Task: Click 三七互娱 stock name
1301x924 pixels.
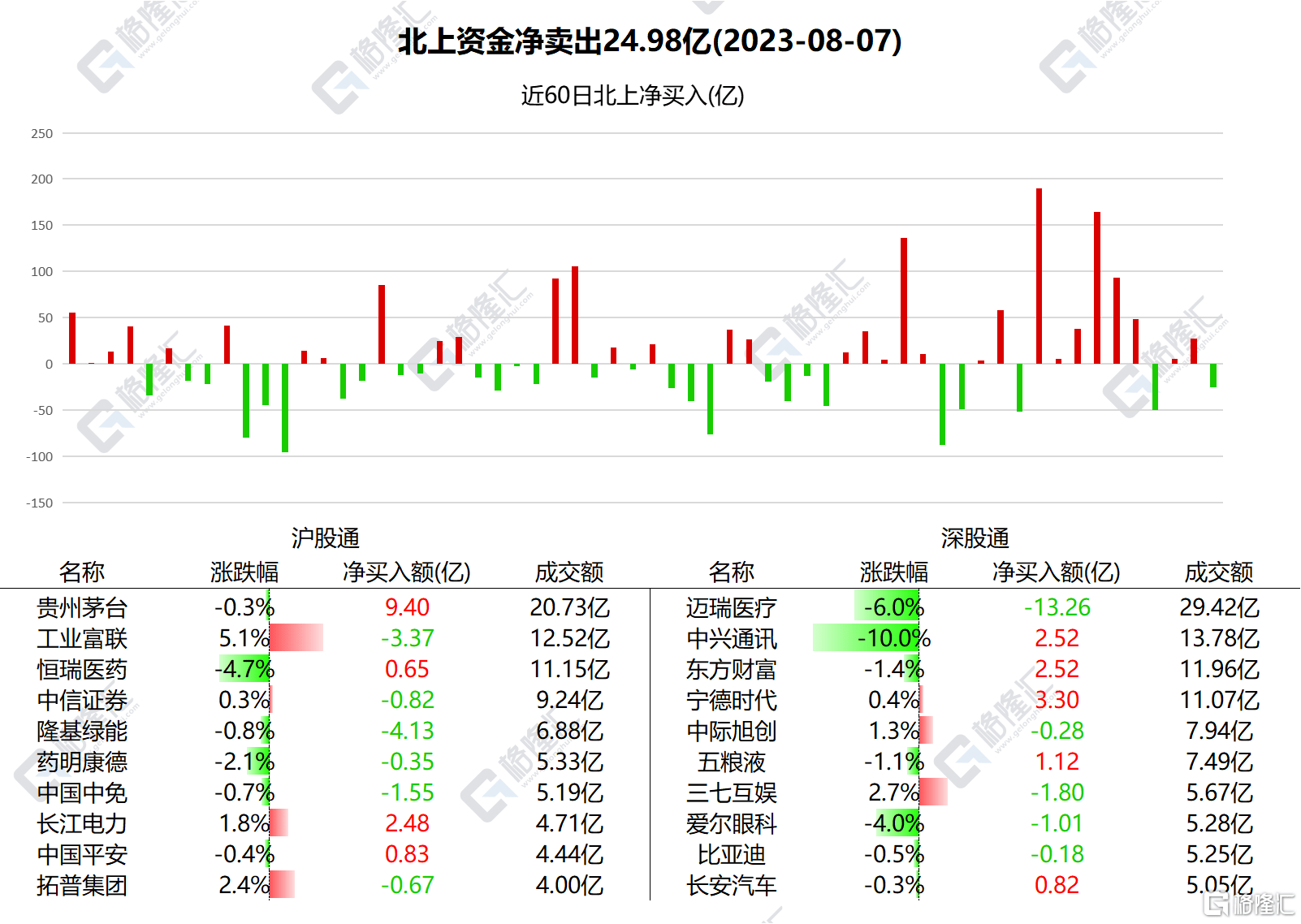Action: coord(732,792)
